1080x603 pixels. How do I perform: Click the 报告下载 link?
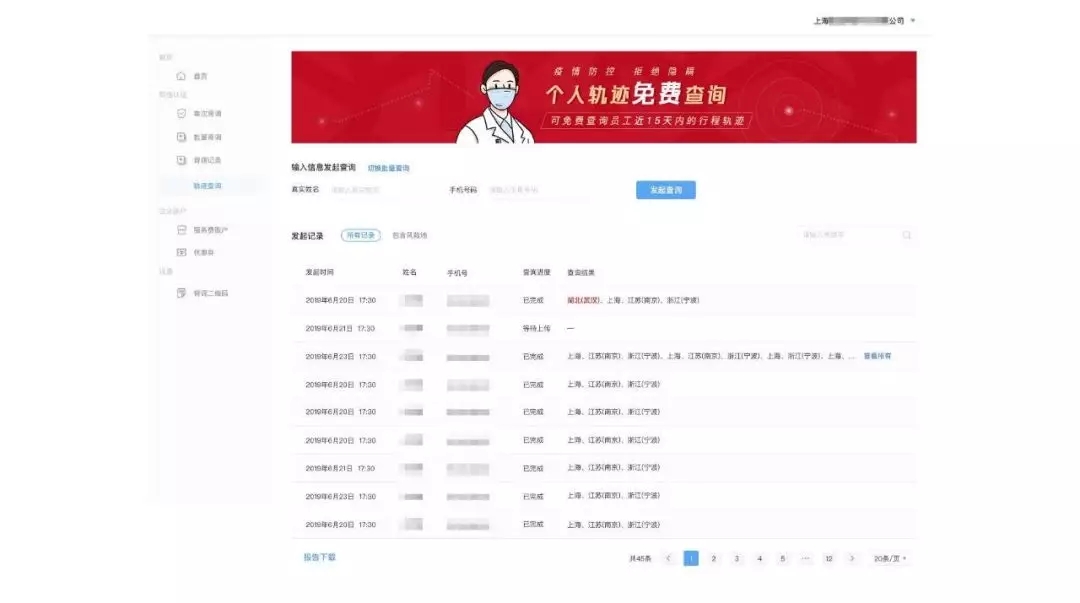click(x=320, y=557)
